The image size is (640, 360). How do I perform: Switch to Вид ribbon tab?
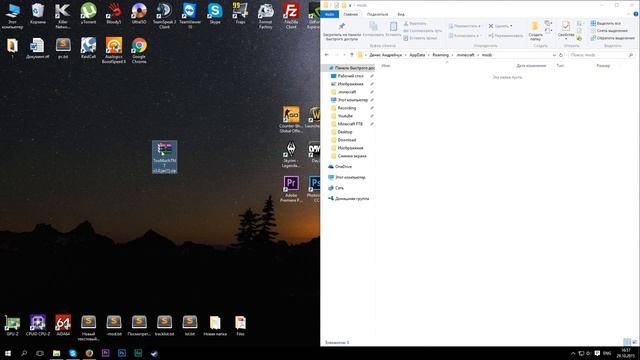[401, 14]
